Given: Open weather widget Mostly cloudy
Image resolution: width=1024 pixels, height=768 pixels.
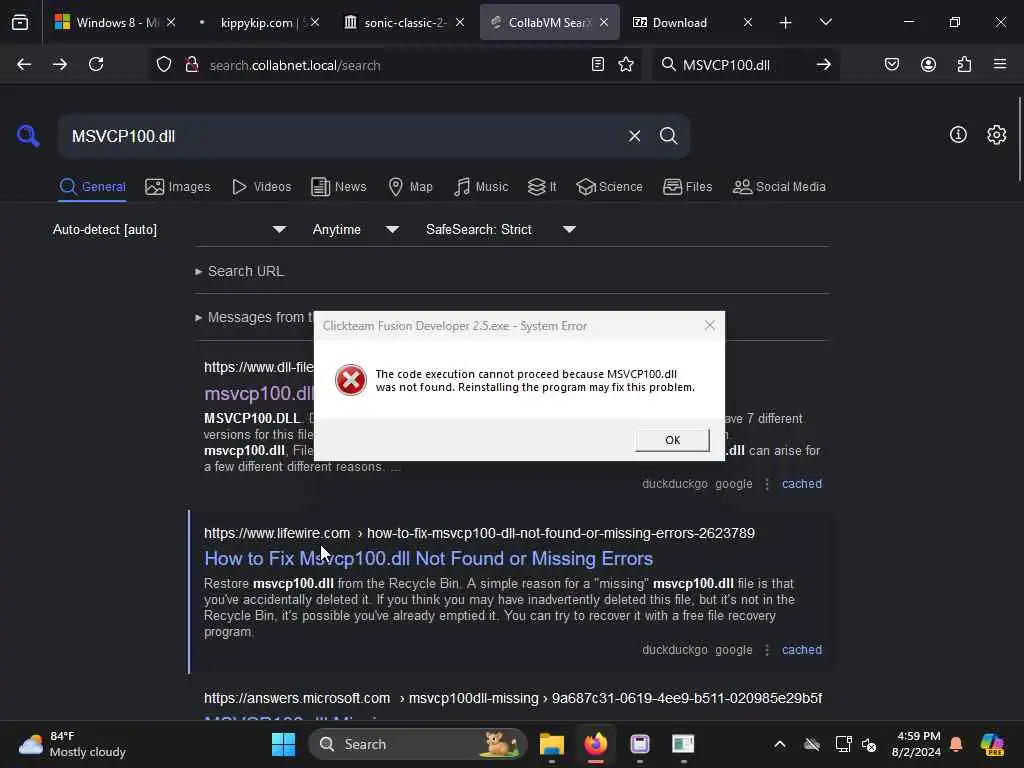Looking at the screenshot, I should (72, 744).
